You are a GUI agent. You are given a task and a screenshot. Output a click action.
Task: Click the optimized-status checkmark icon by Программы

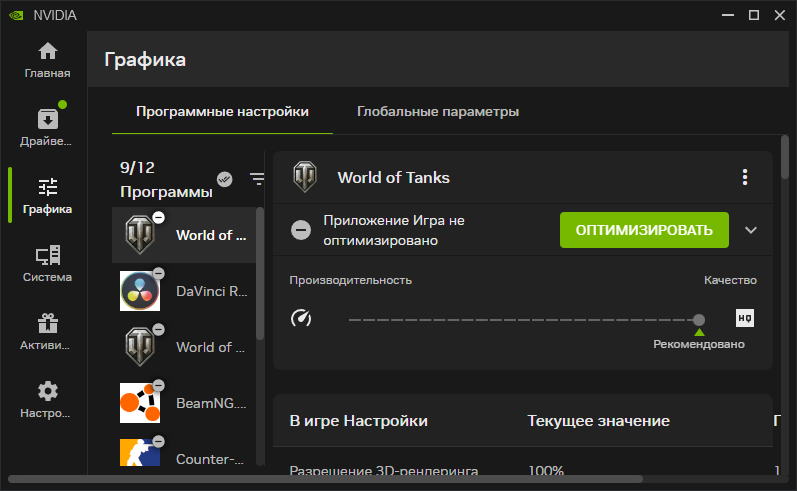pos(225,179)
